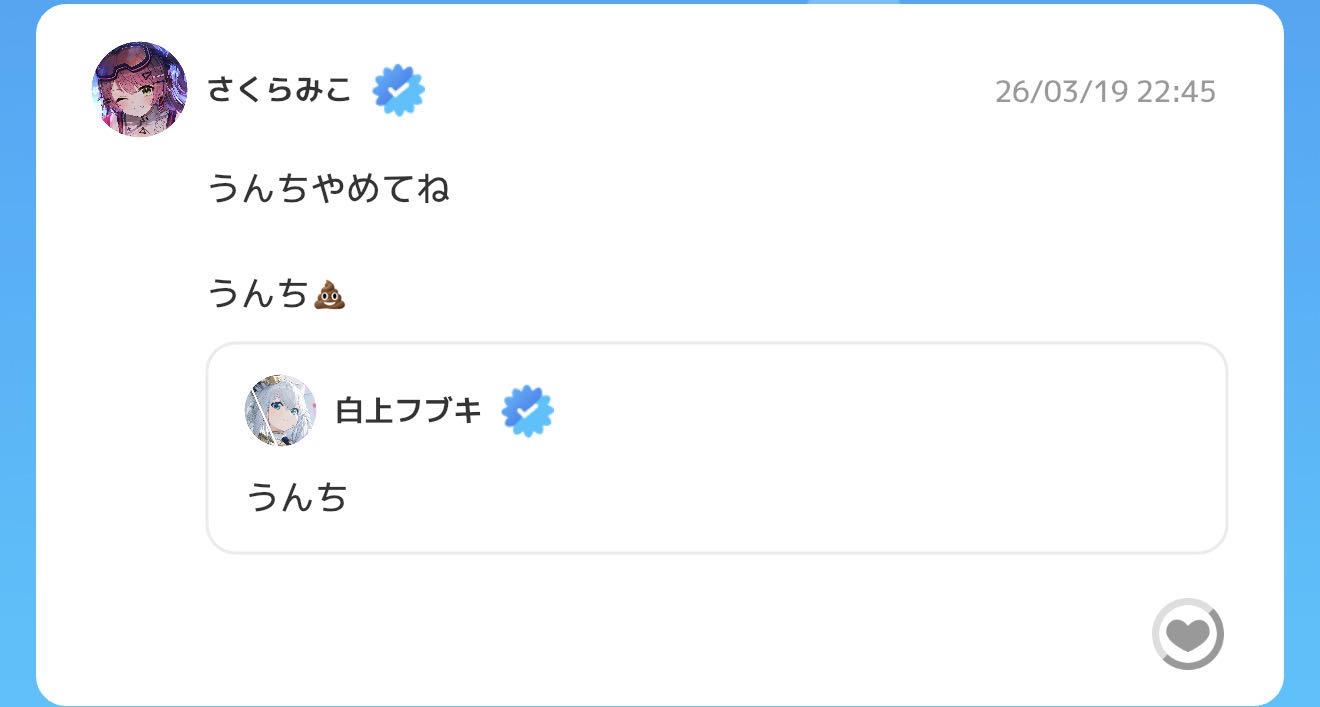Click blank space between name and timestamp
This screenshot has width=1320, height=707.
tap(700, 92)
